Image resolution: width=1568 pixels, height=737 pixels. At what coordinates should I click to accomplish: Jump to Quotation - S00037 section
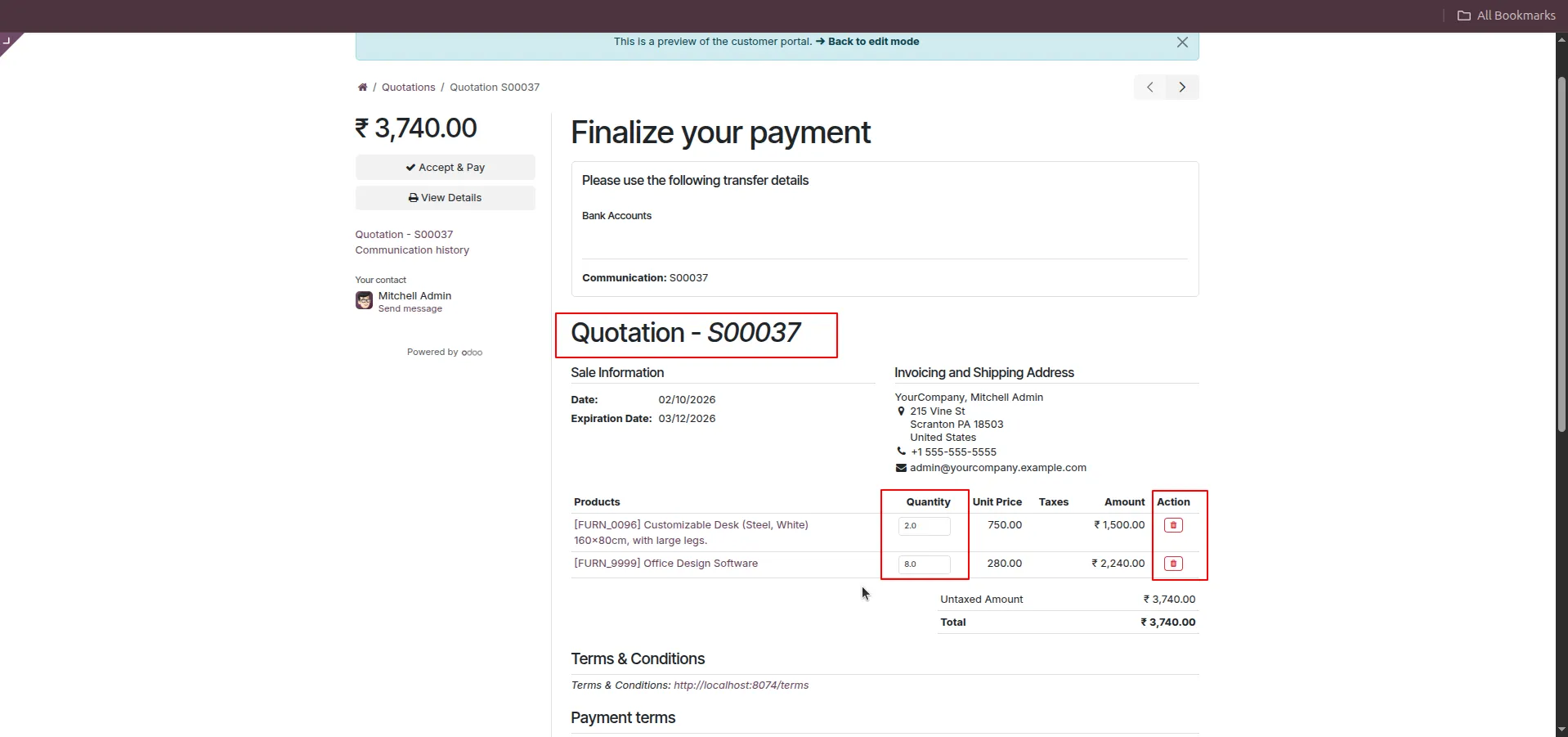click(404, 235)
